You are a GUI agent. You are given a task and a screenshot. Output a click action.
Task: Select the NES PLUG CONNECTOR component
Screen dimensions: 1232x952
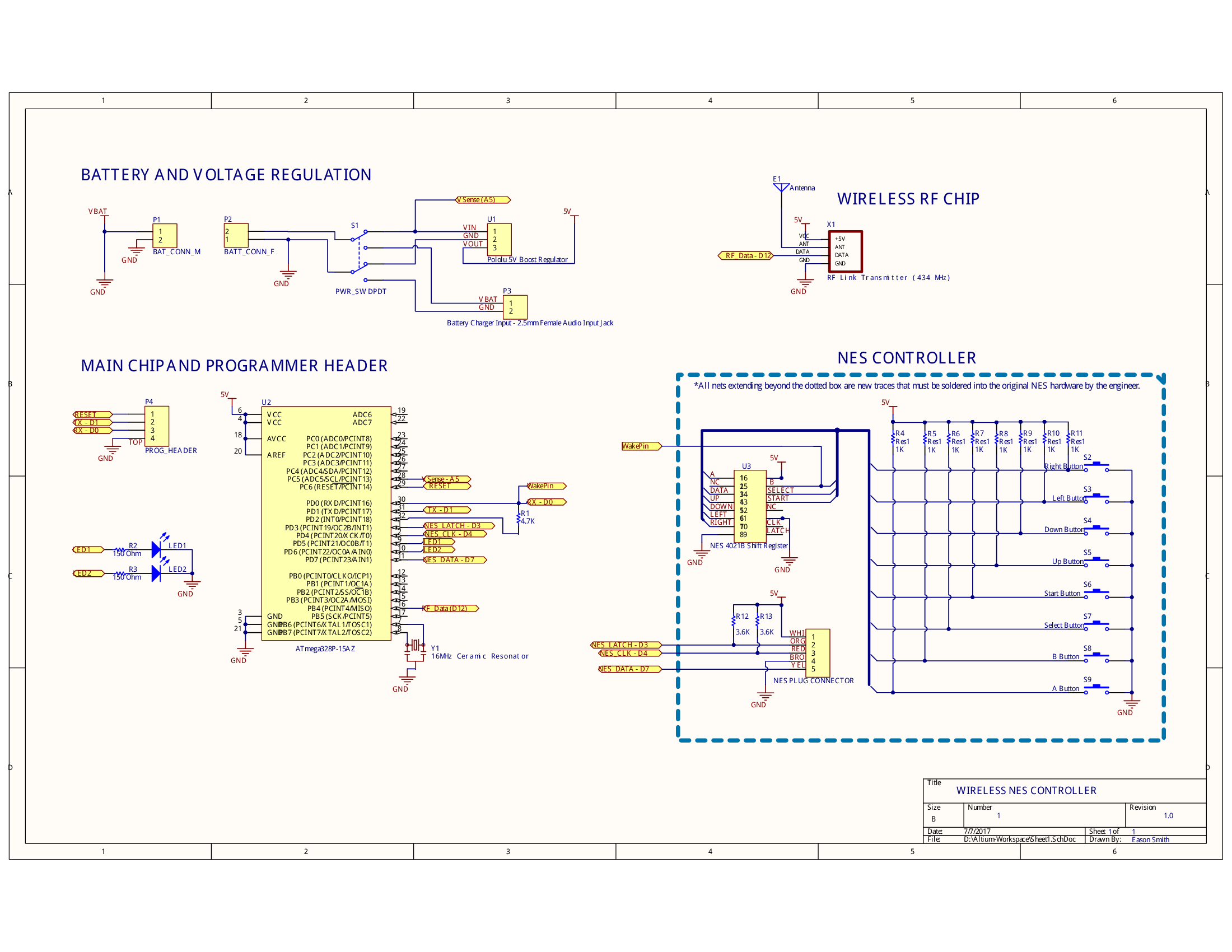coord(818,653)
